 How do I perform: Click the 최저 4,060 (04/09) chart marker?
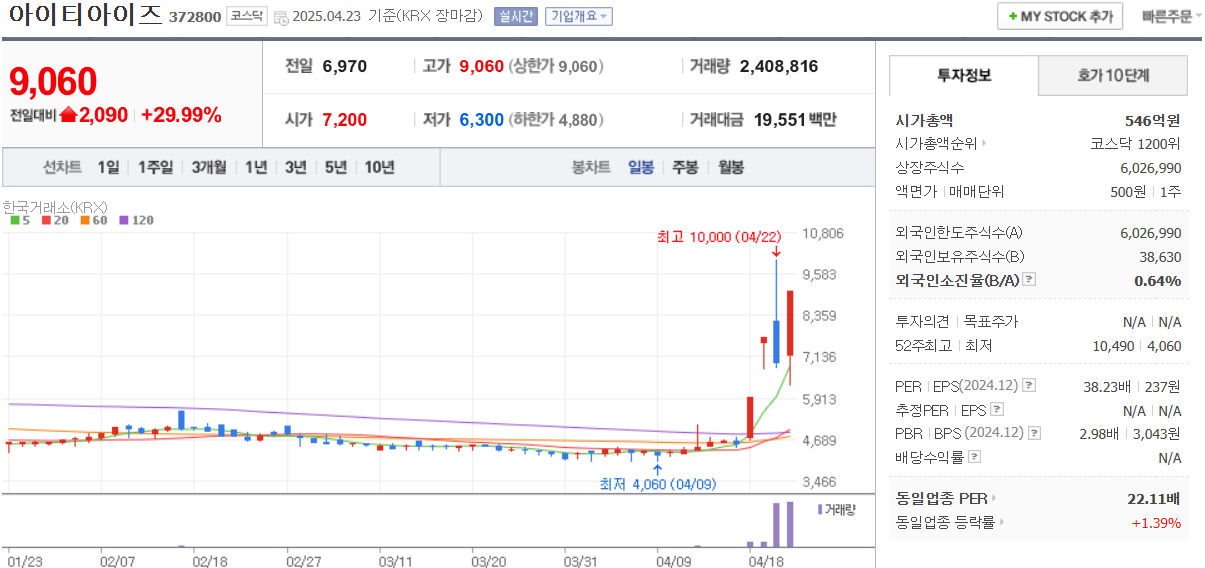tap(658, 484)
